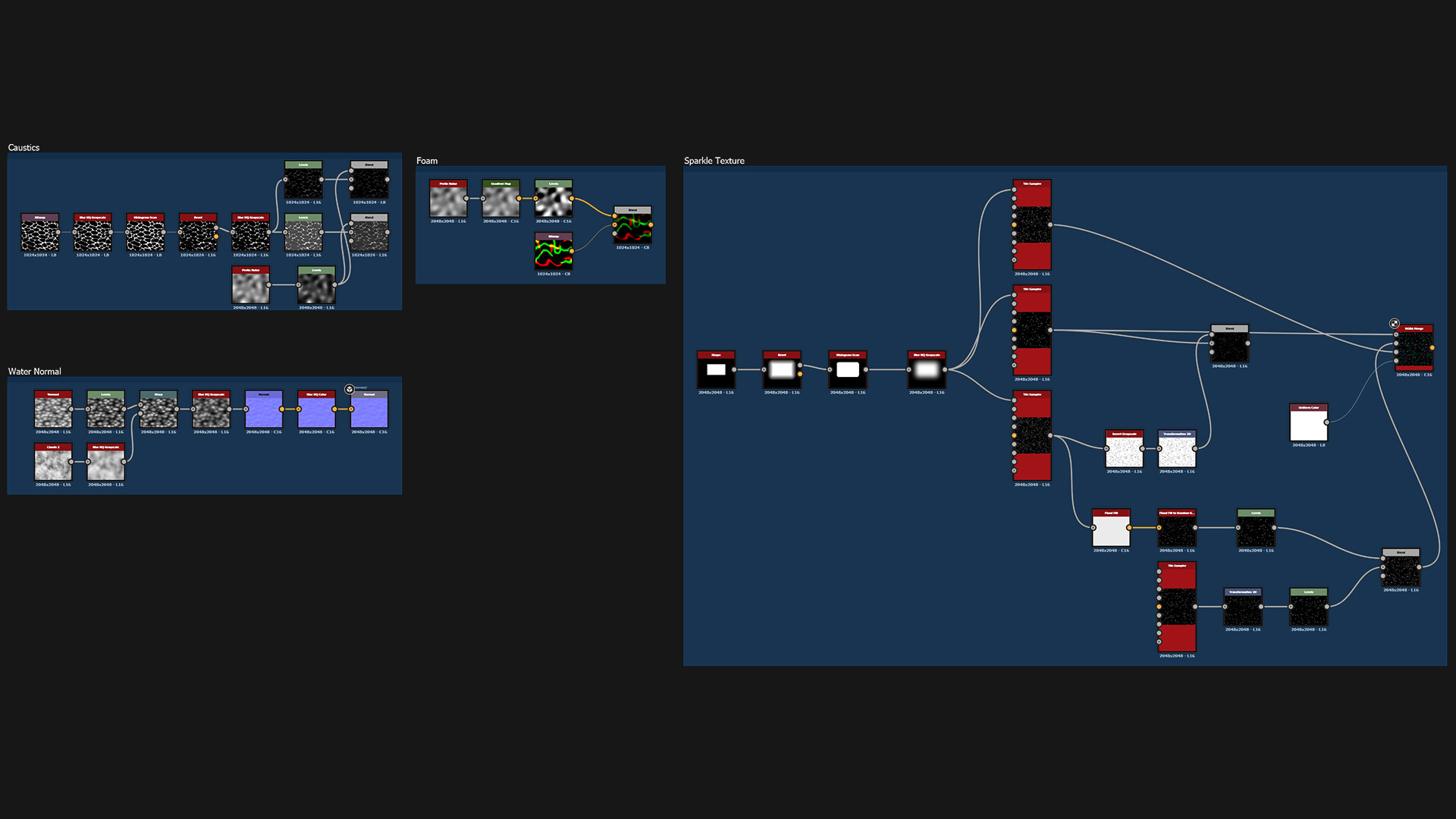Click the Foam frame title

tap(427, 161)
